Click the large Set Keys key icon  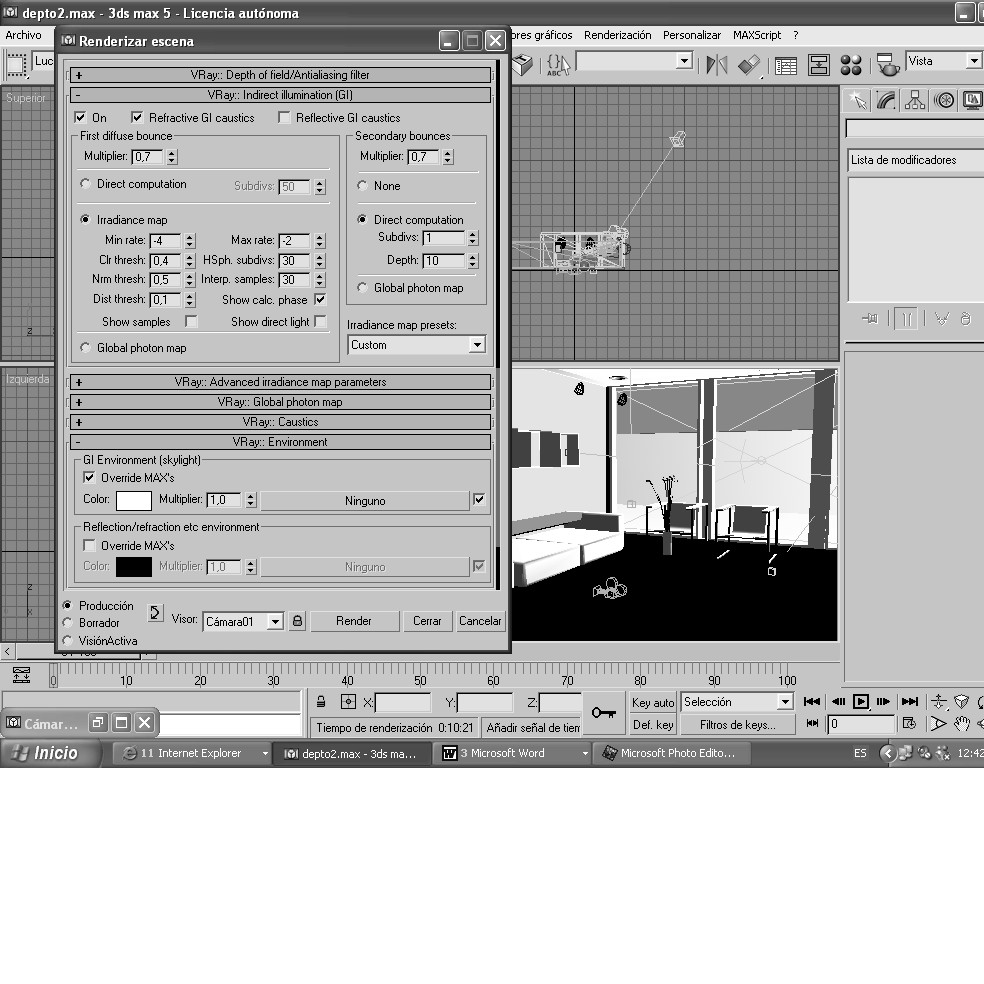pos(603,712)
